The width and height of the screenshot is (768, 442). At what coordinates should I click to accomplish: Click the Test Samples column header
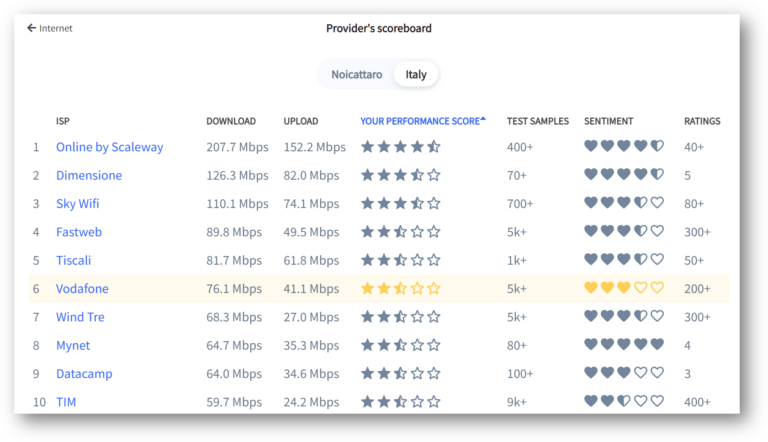tap(537, 121)
